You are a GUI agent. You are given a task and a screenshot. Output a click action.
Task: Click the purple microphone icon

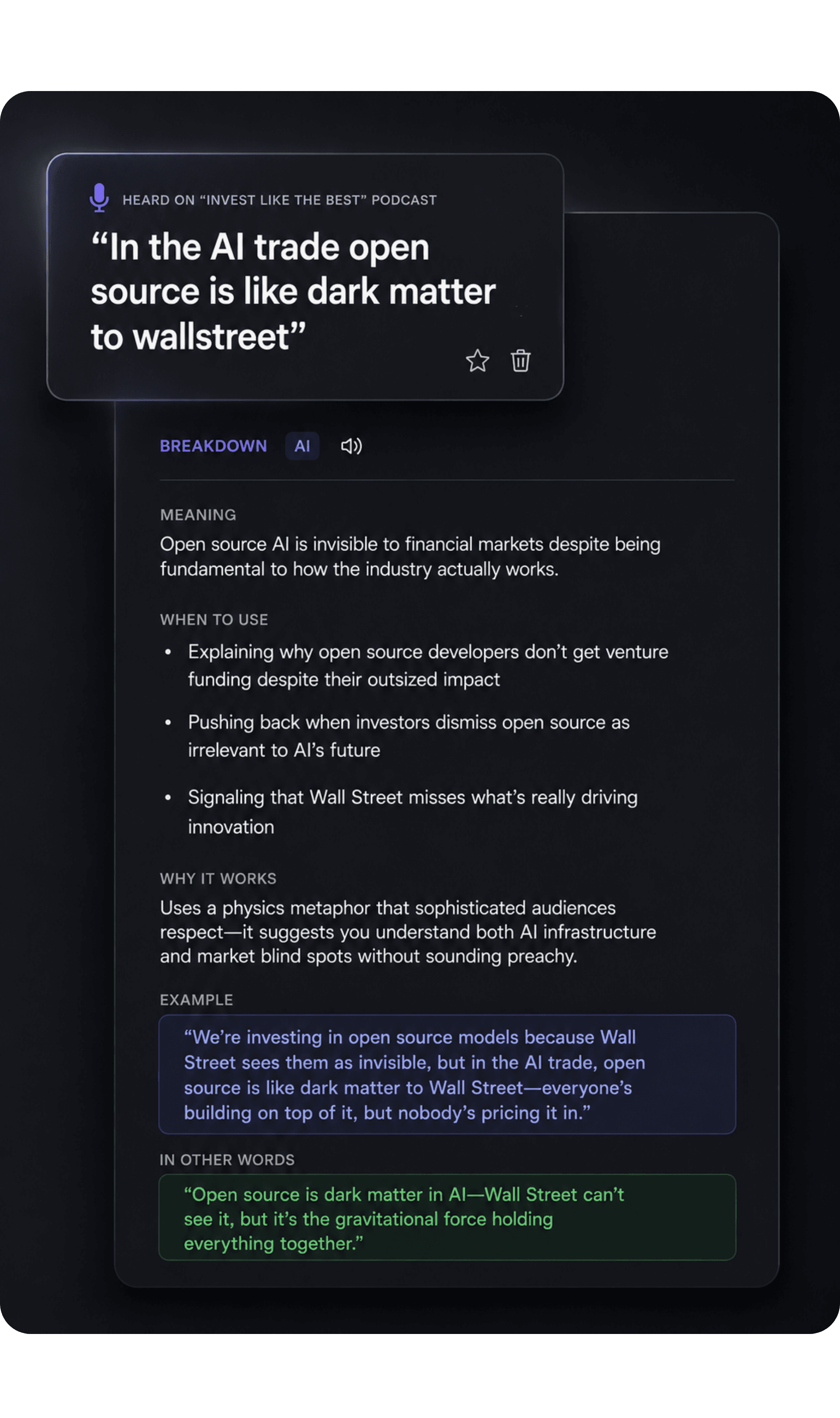coord(99,197)
